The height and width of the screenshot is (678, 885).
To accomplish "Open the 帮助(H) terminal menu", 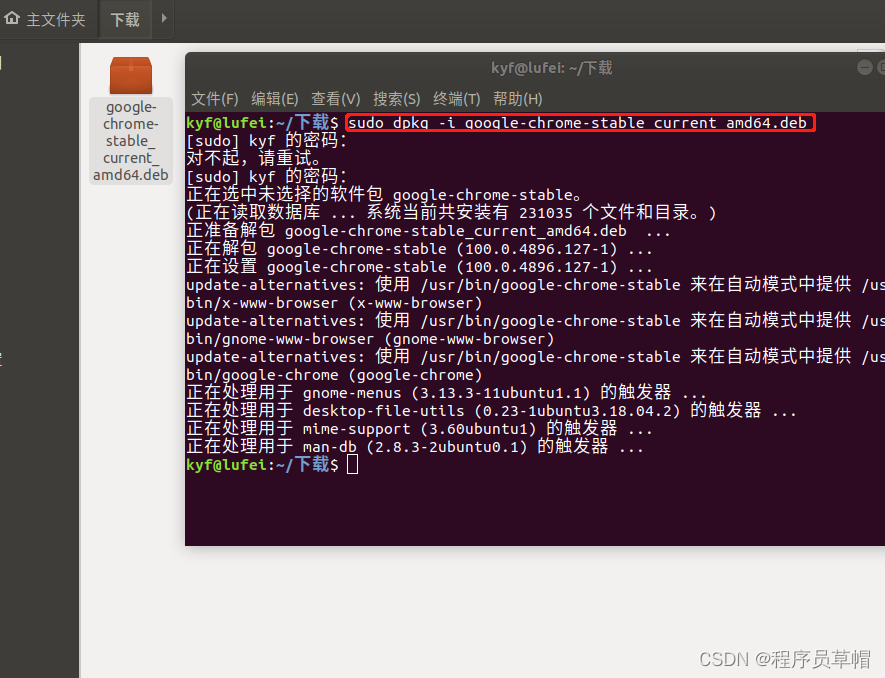I will [518, 99].
